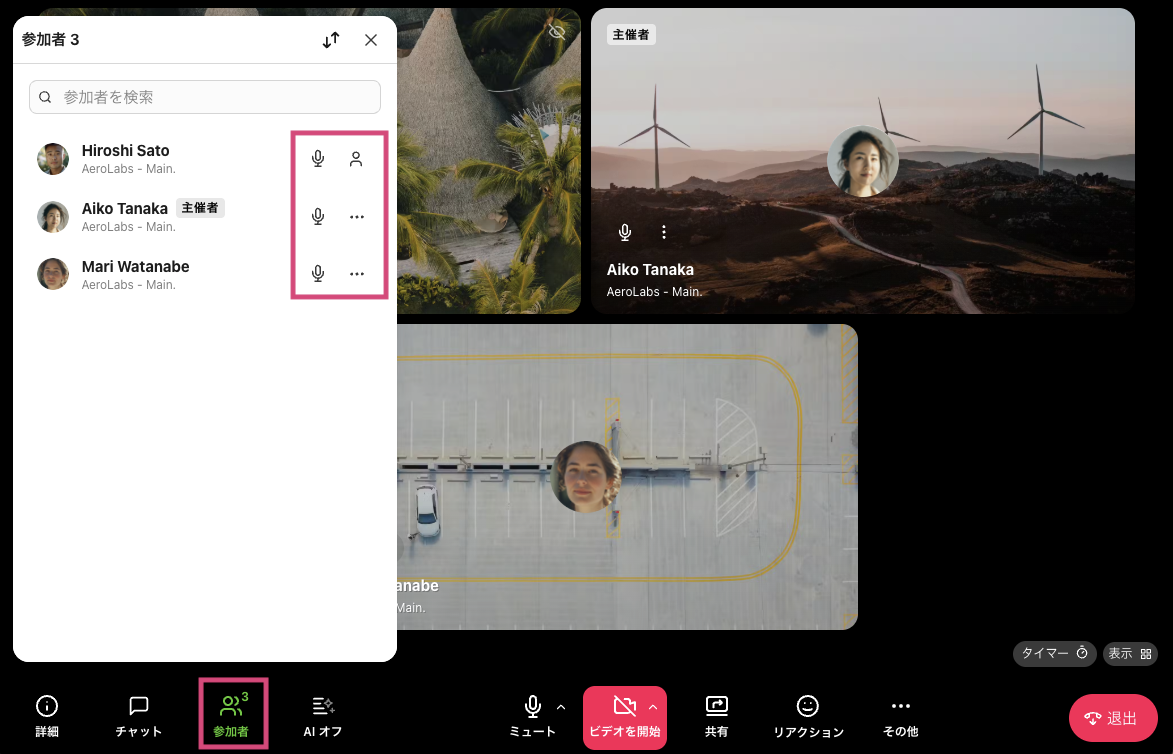Toggle Mari Watanabe's microphone in list
The image size is (1173, 754).
(x=318, y=273)
